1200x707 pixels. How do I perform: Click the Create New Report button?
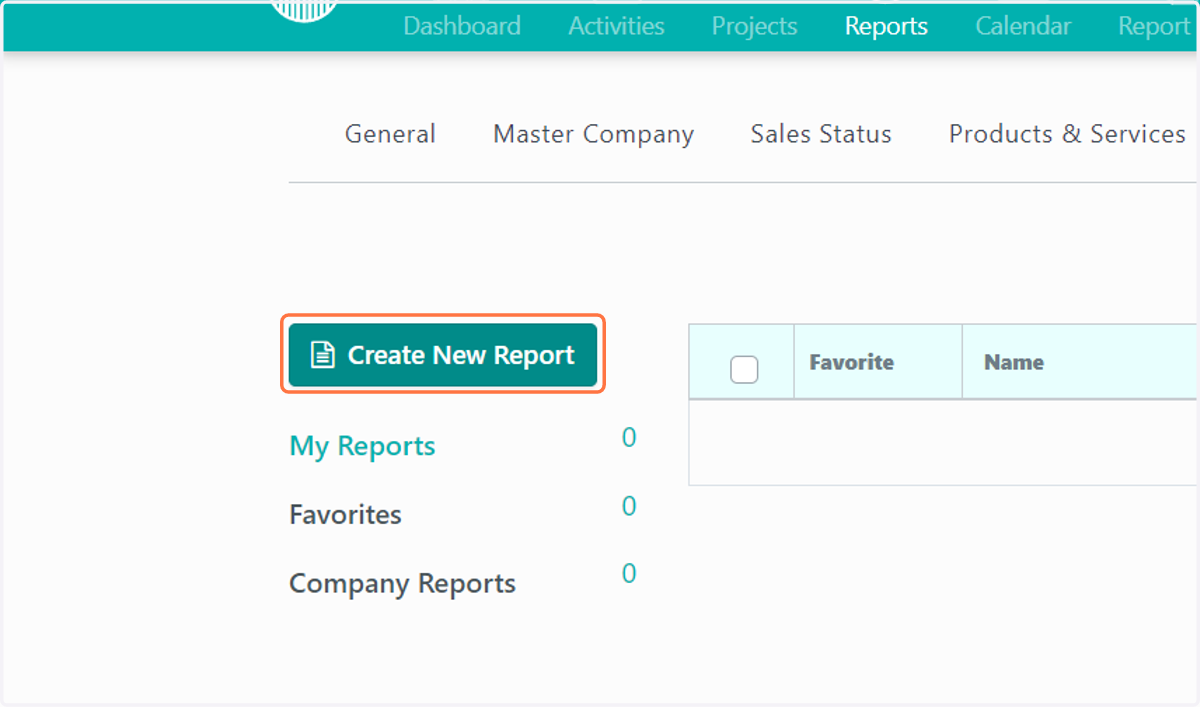click(442, 355)
